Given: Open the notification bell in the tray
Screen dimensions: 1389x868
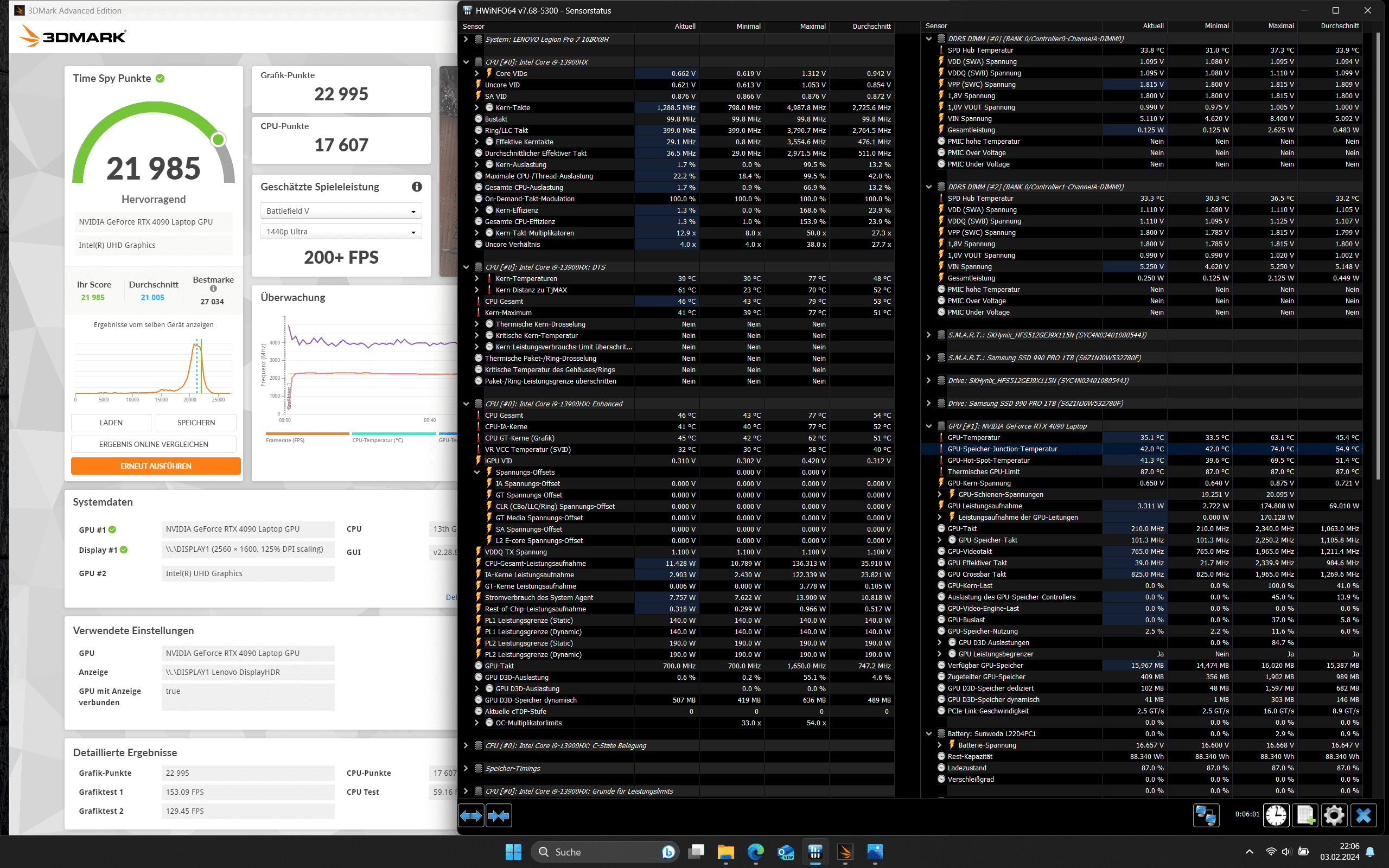Looking at the screenshot, I should 1370,852.
